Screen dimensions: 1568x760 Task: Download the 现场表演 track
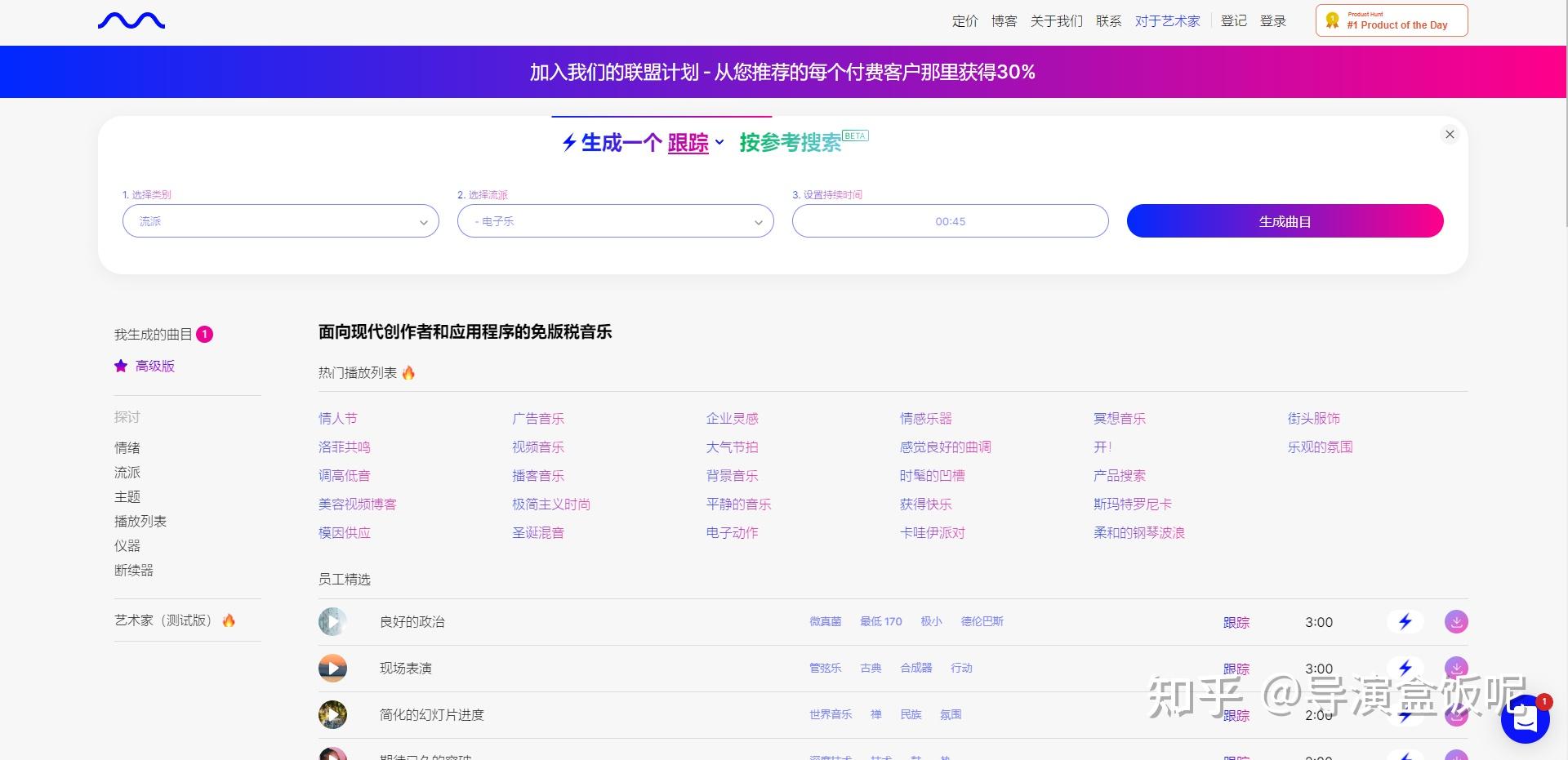(x=1454, y=668)
